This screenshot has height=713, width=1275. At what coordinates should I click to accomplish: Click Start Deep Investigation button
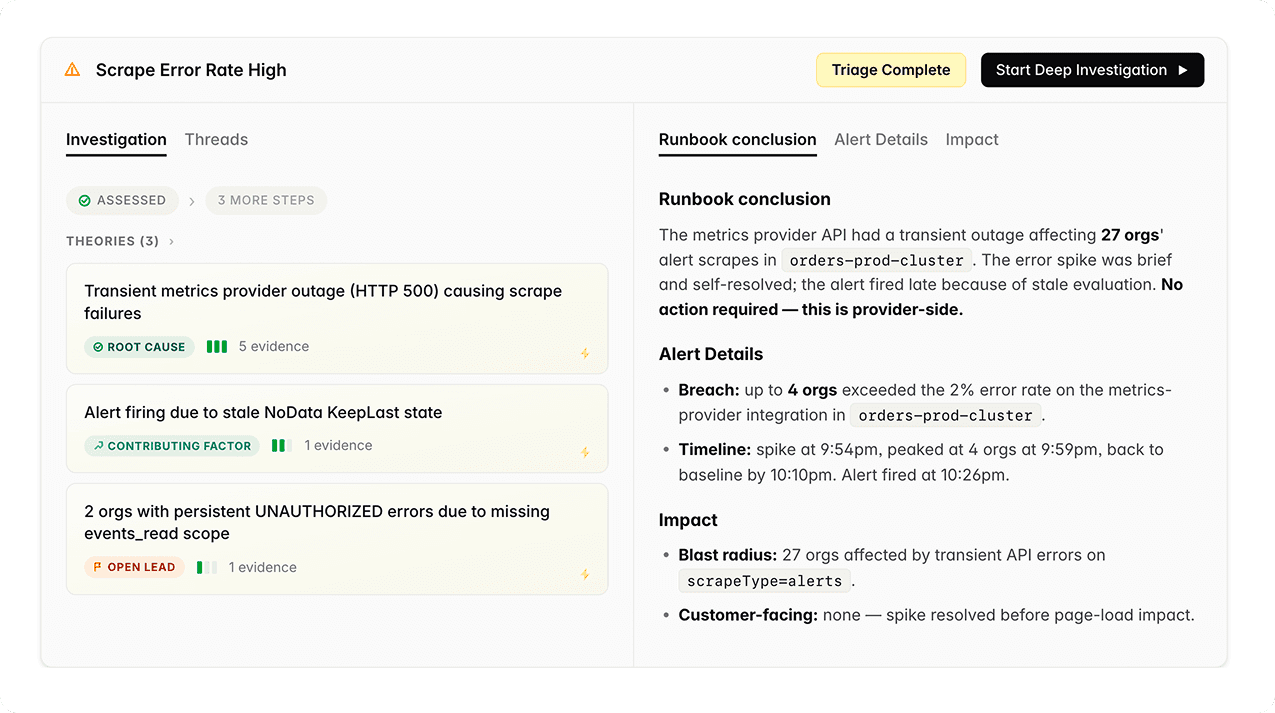(1092, 70)
